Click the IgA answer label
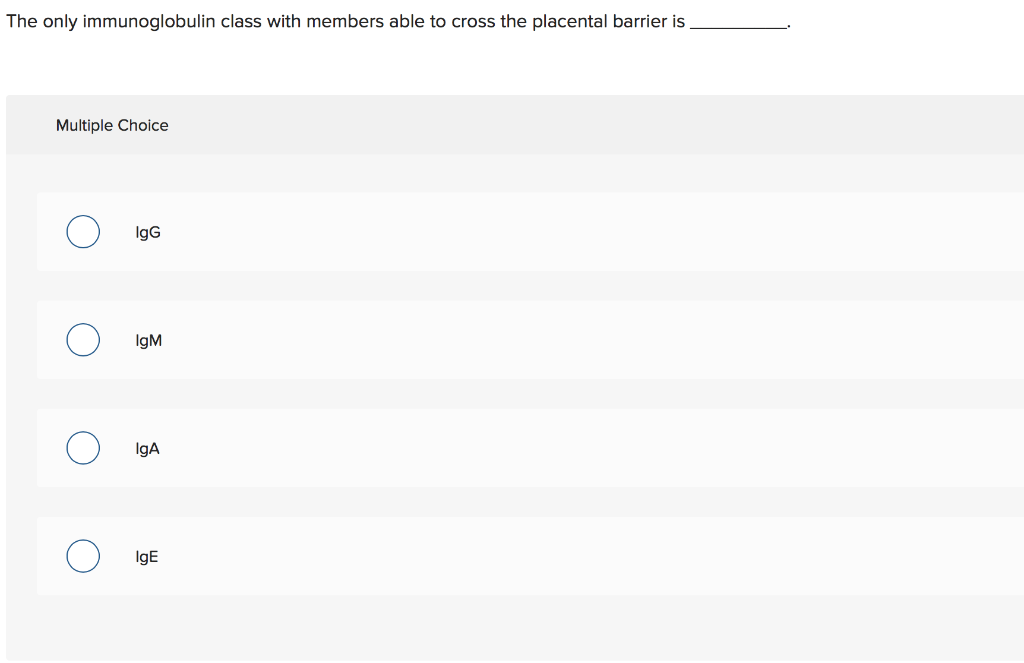The width and height of the screenshot is (1024, 663). pos(146,447)
